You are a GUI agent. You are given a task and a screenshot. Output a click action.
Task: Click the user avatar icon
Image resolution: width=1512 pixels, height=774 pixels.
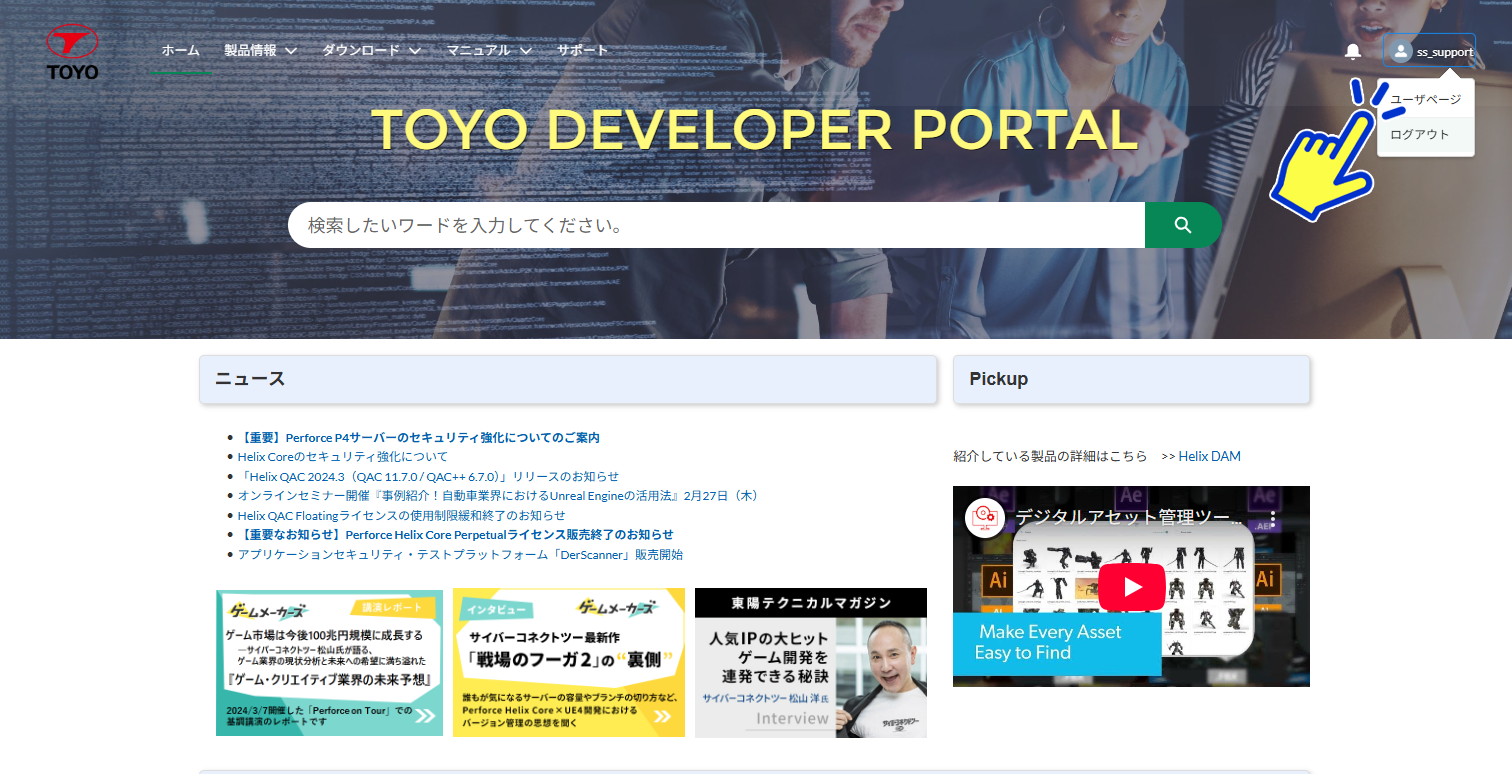[x=1401, y=51]
